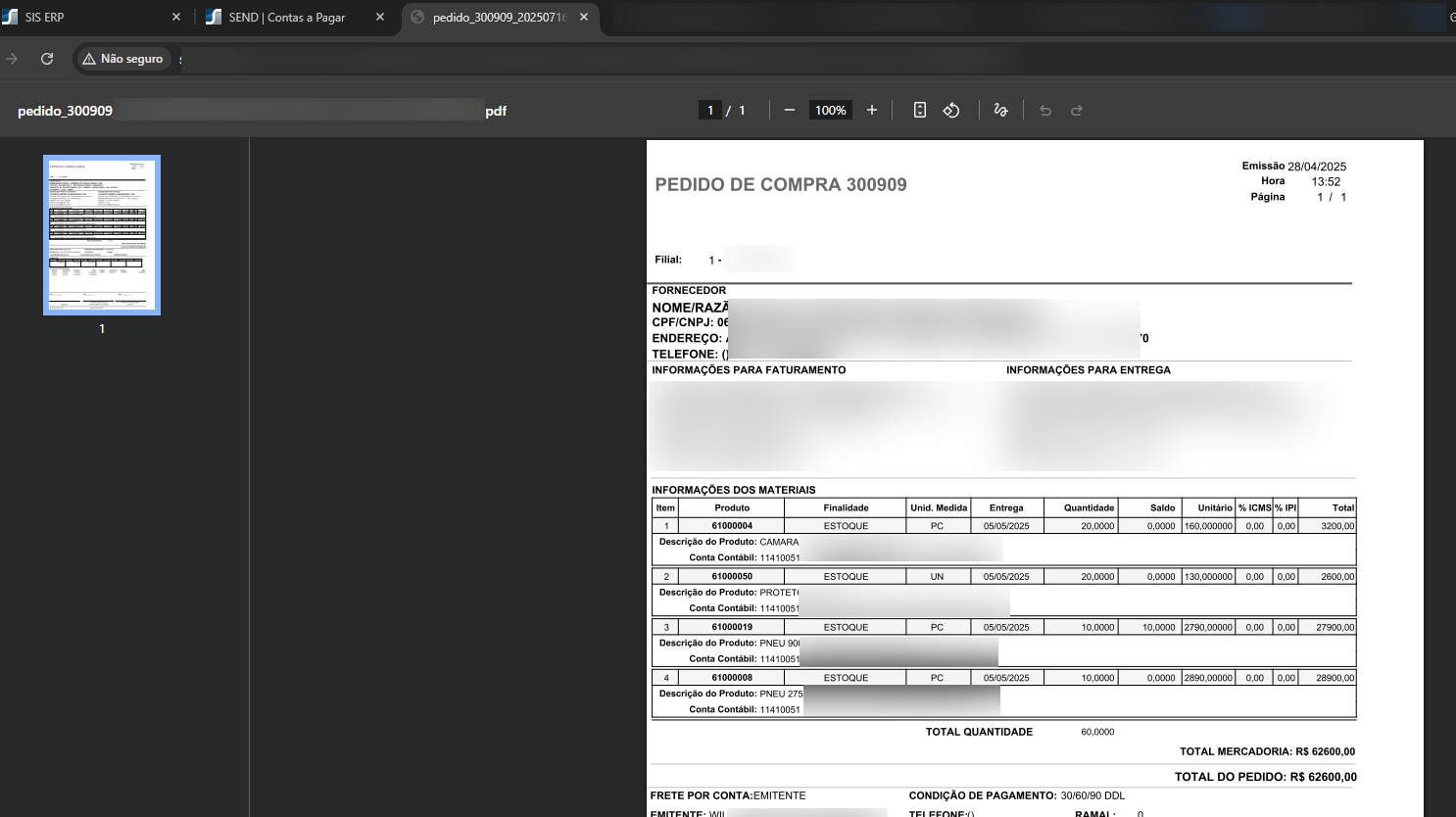Open the 'Não seguro' site security info

(123, 59)
